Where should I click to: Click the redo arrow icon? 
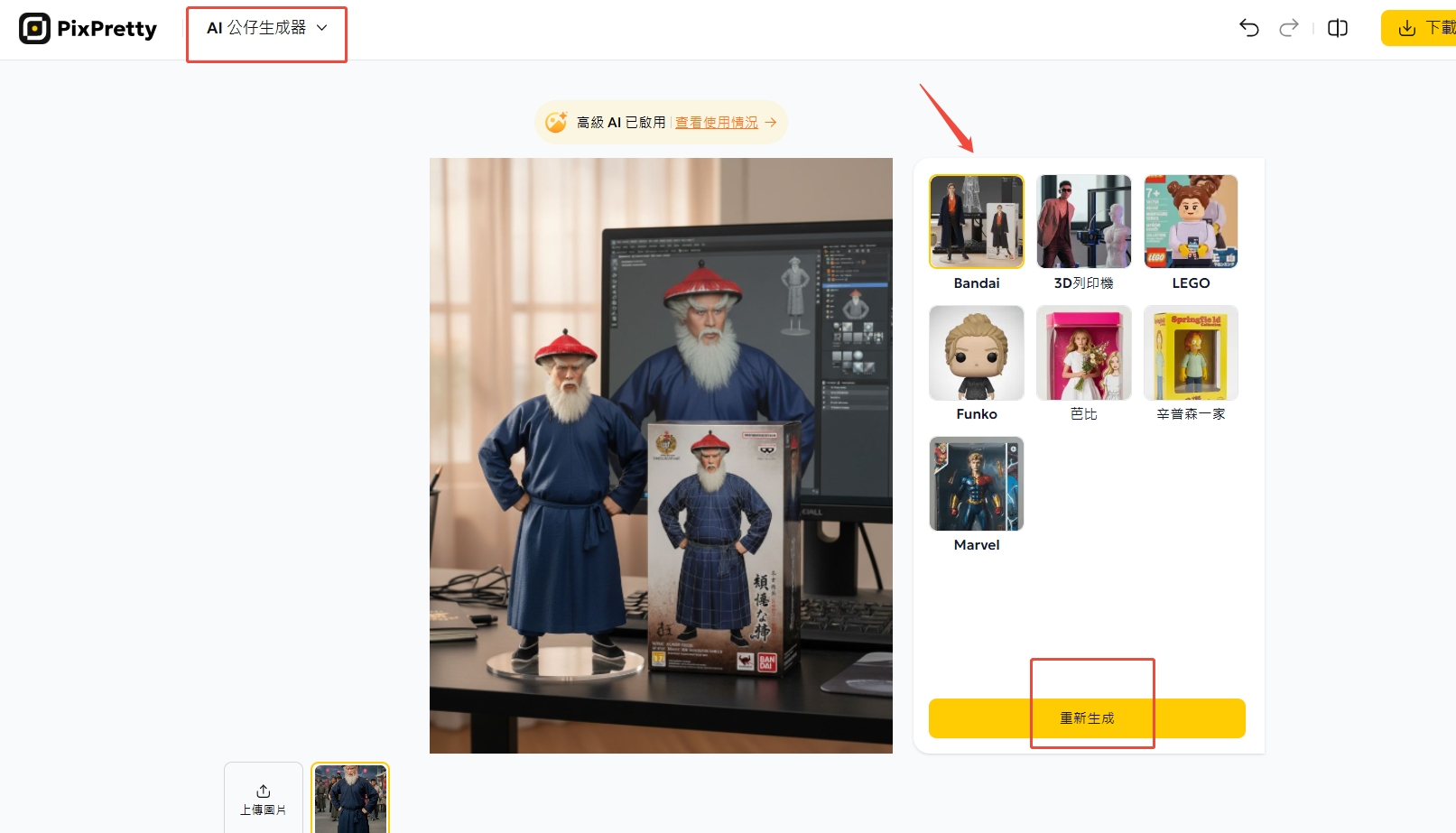(x=1288, y=28)
